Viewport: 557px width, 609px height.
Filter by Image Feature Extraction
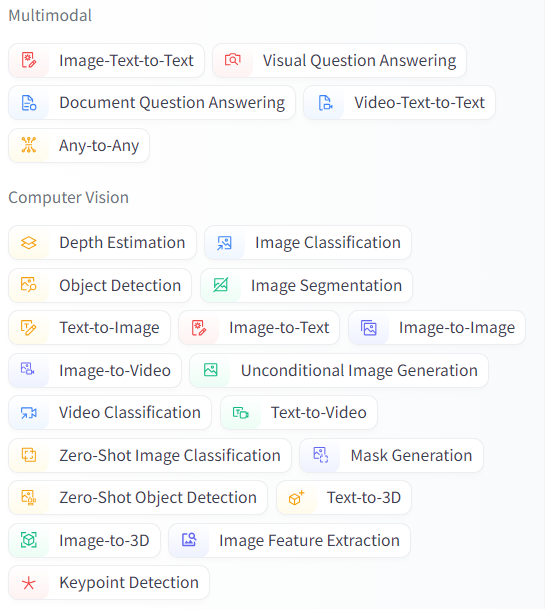pyautogui.click(x=289, y=540)
